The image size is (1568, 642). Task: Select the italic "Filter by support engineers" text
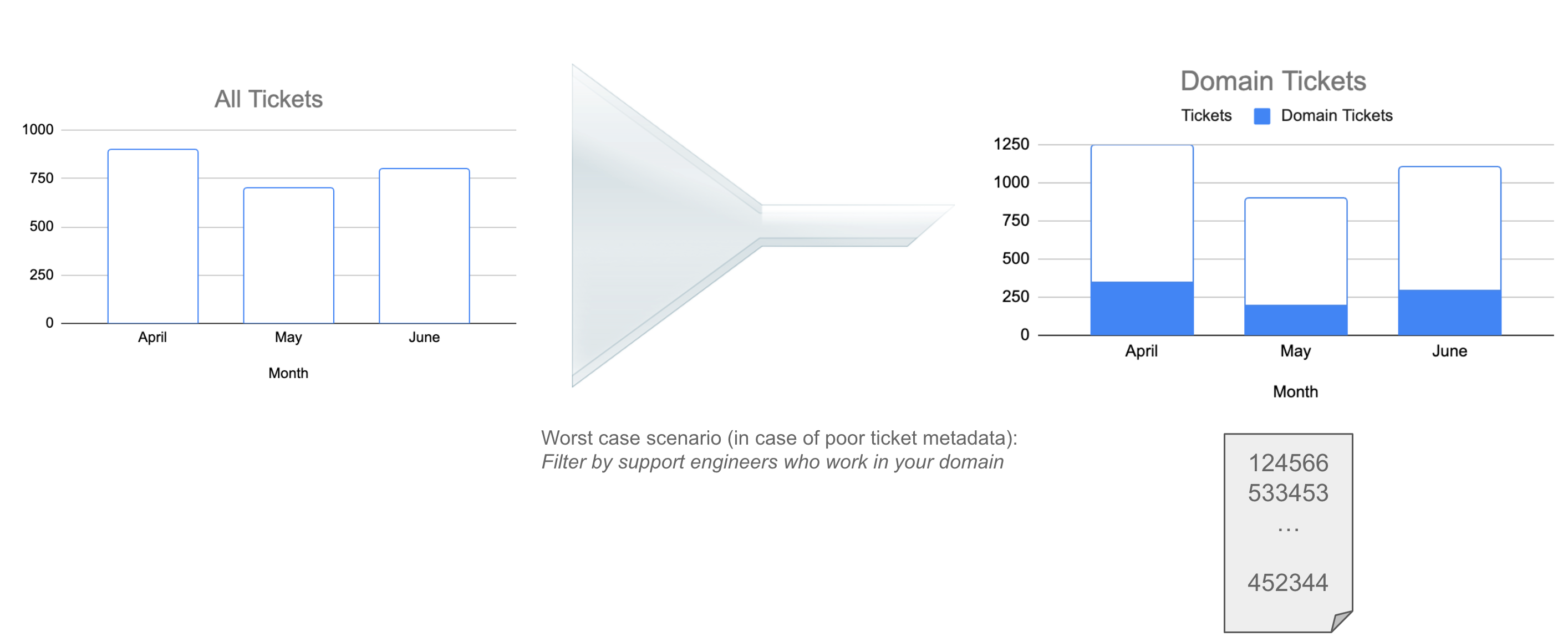click(x=772, y=462)
